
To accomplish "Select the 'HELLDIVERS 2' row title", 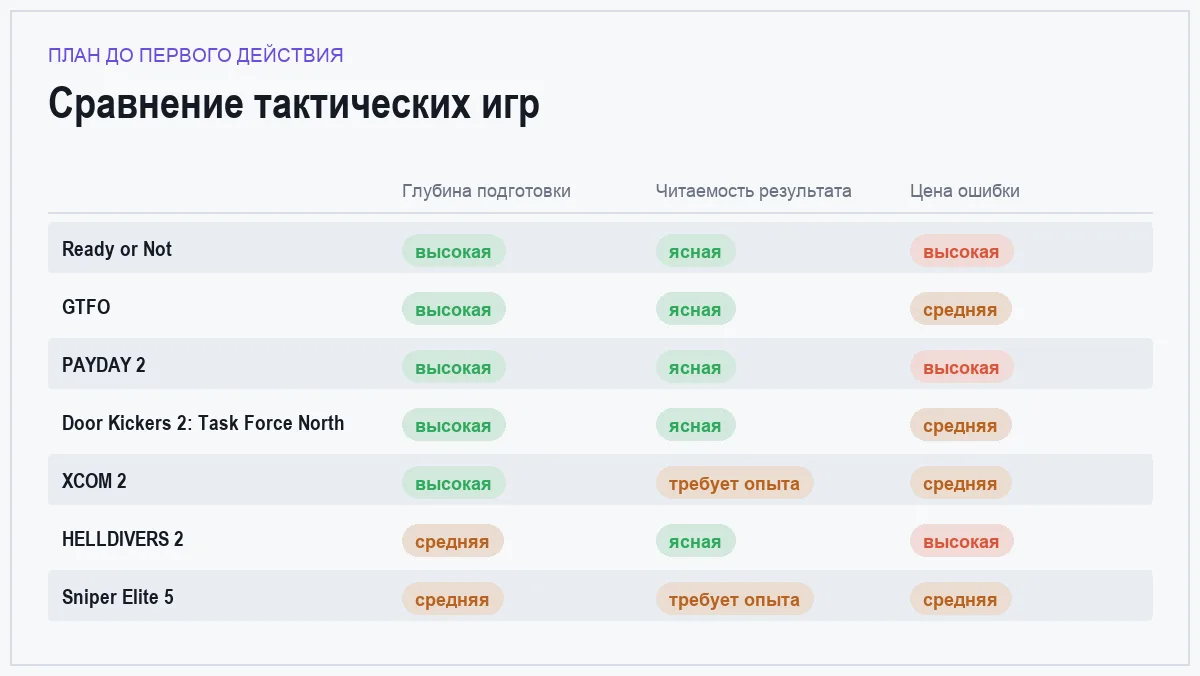I will click(123, 539).
